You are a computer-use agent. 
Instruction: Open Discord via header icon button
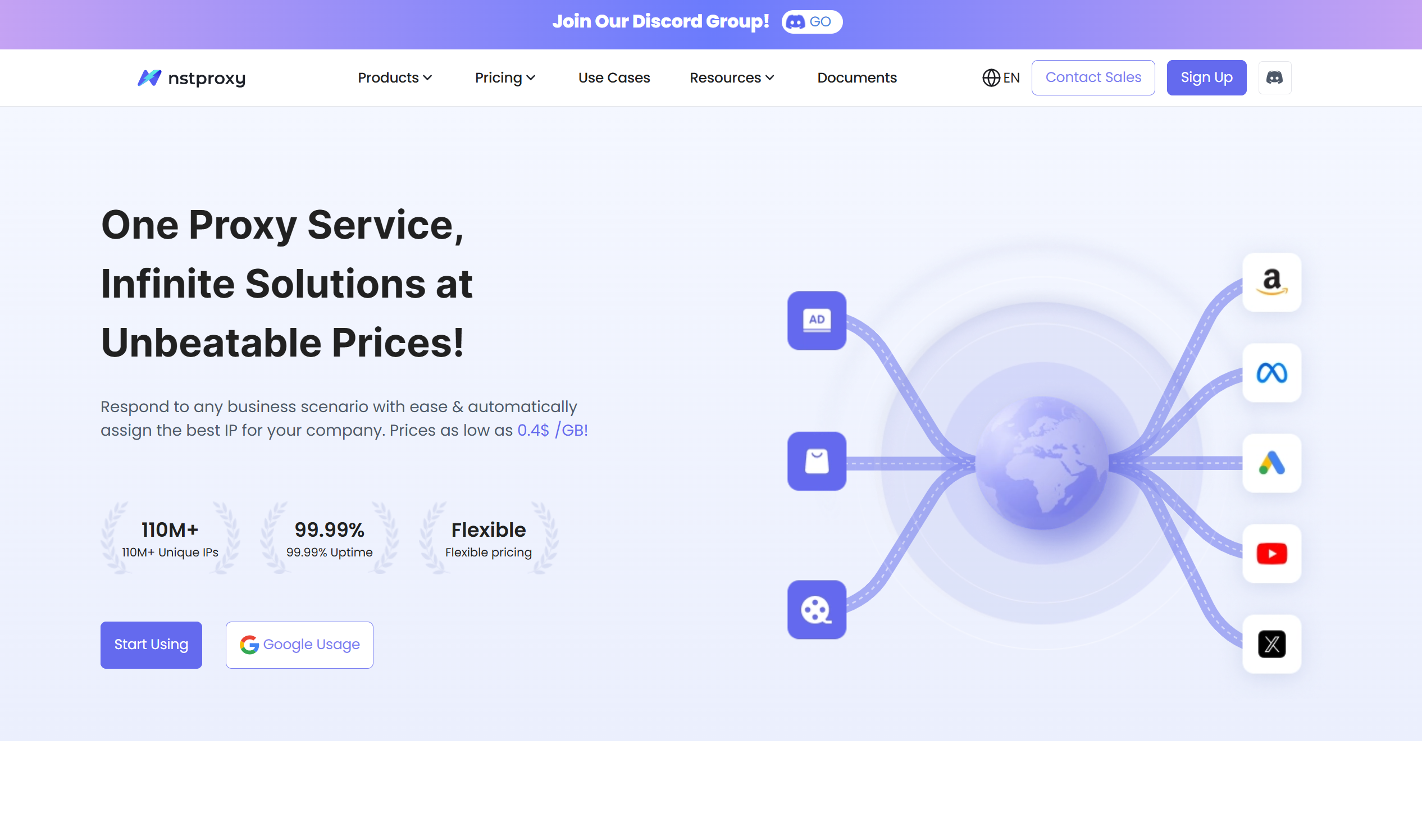pos(1274,77)
